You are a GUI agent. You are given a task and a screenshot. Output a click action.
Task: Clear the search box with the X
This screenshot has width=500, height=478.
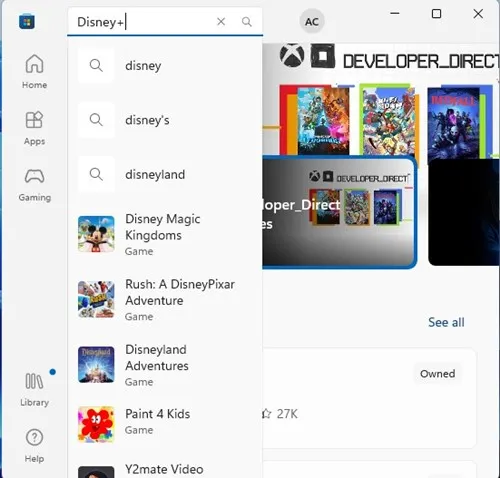point(221,22)
